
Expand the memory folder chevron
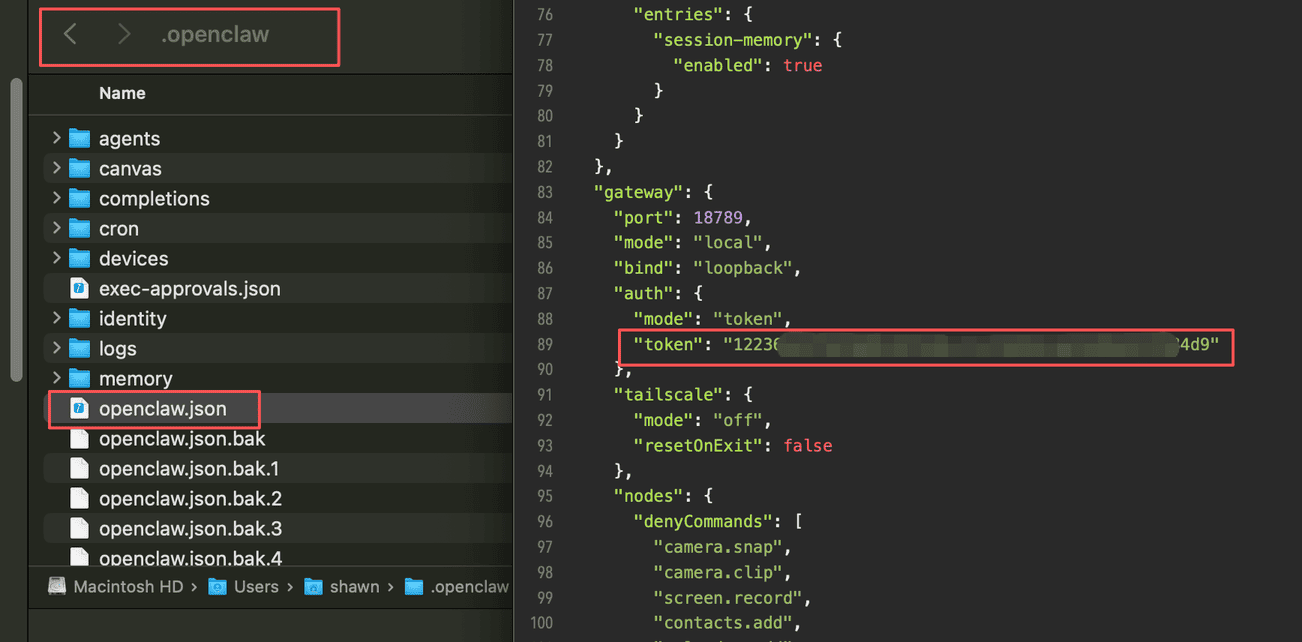[x=56, y=379]
